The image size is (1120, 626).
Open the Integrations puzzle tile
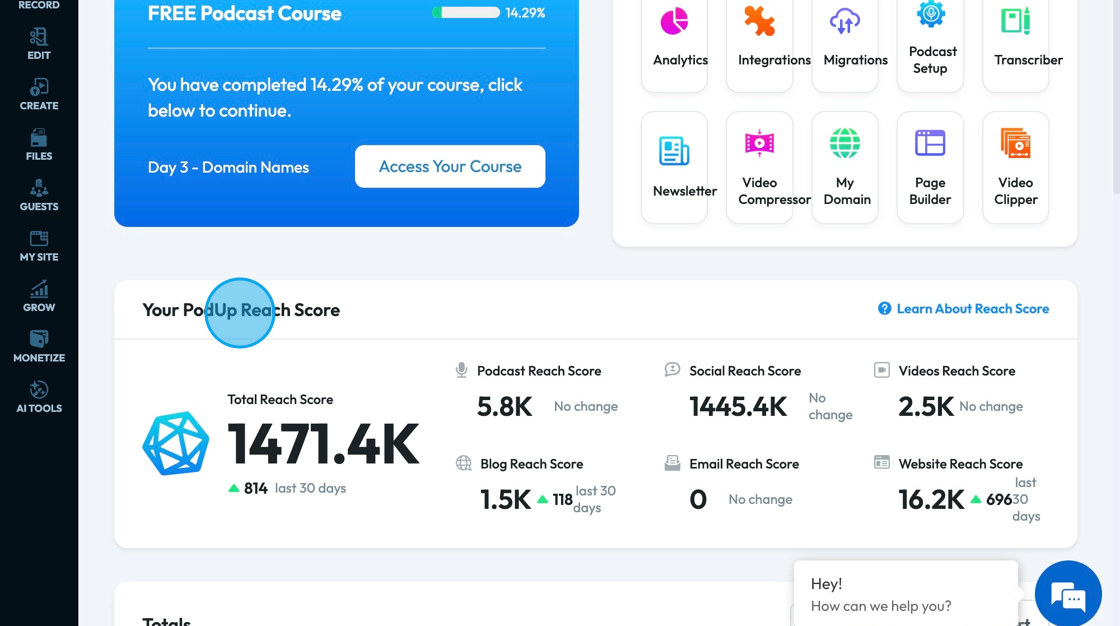tap(759, 41)
